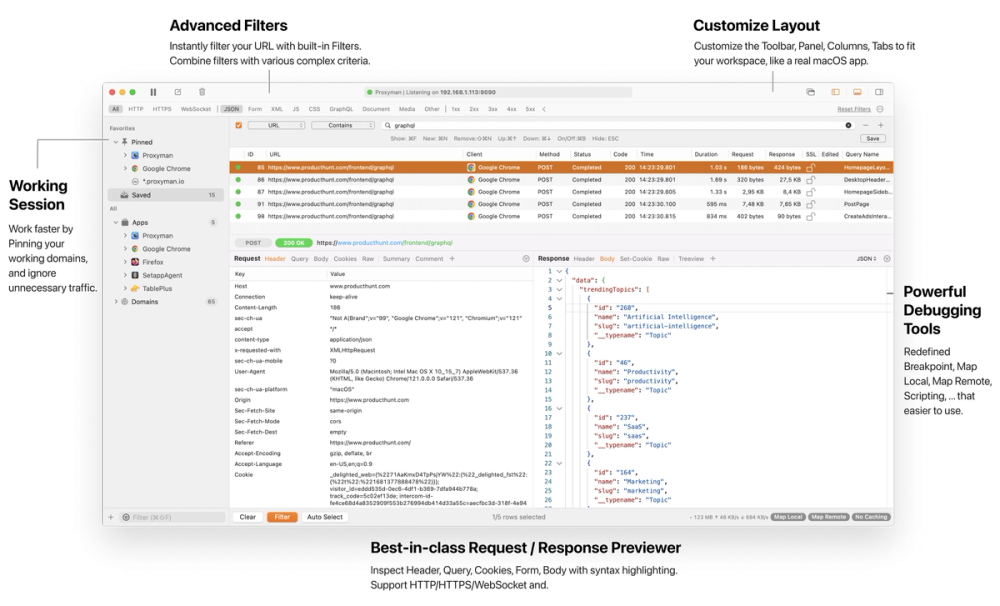This screenshot has height=606, width=1000.
Task: Switch to the Request Query tab
Action: [299, 258]
